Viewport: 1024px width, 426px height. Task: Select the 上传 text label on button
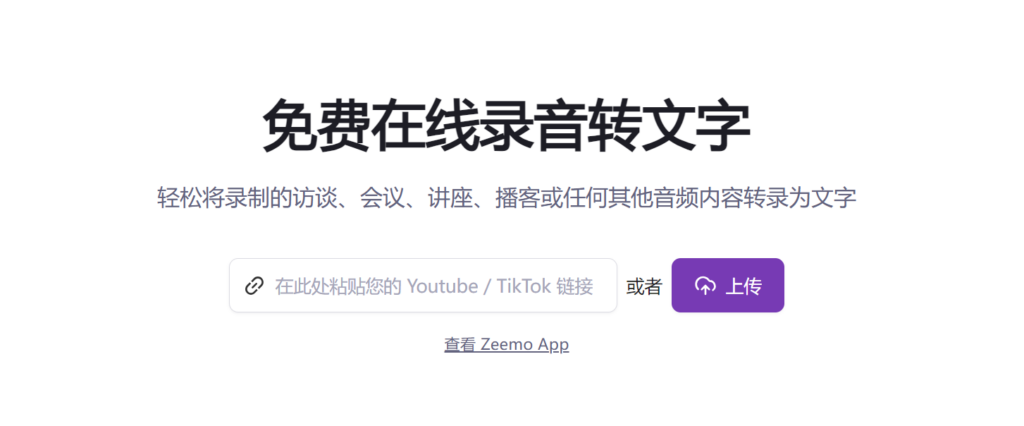pyautogui.click(x=743, y=286)
